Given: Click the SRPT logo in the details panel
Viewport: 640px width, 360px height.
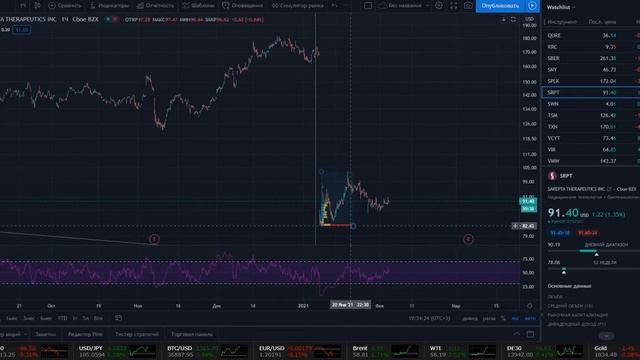Looking at the screenshot, I should coord(552,176).
